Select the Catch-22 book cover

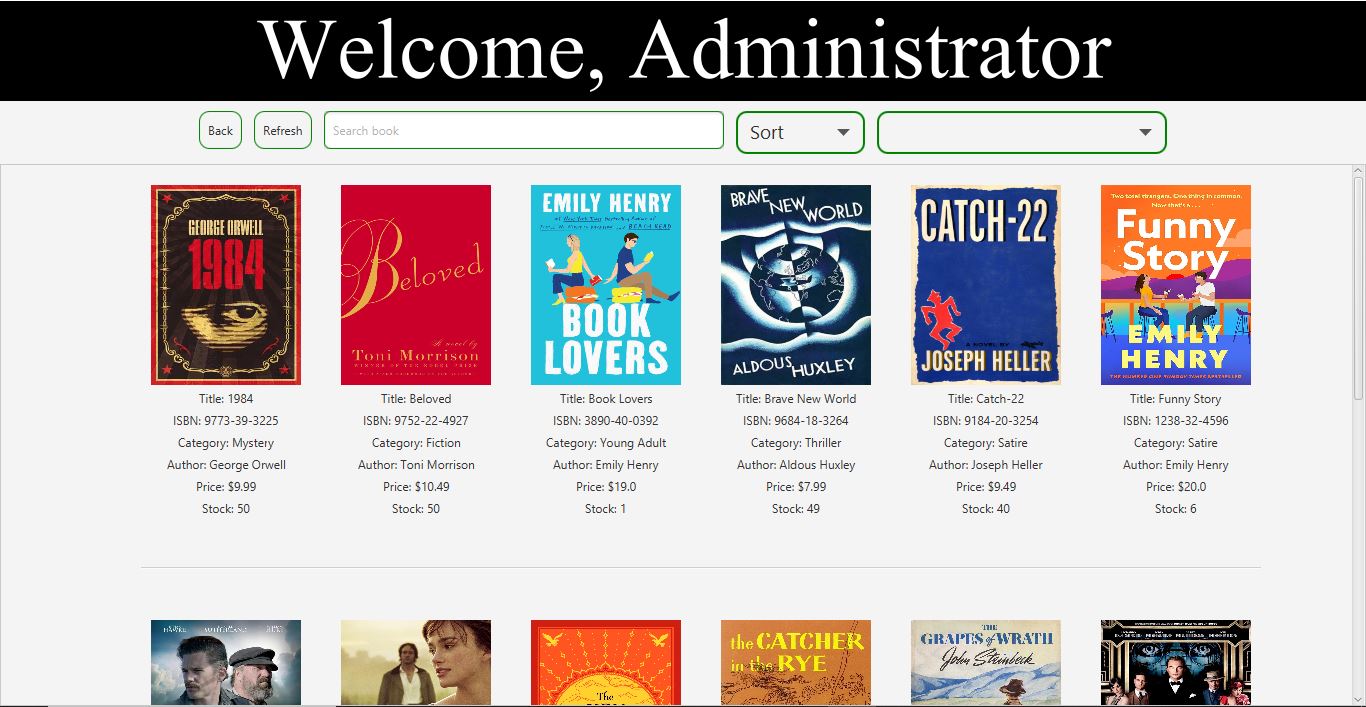[986, 285]
